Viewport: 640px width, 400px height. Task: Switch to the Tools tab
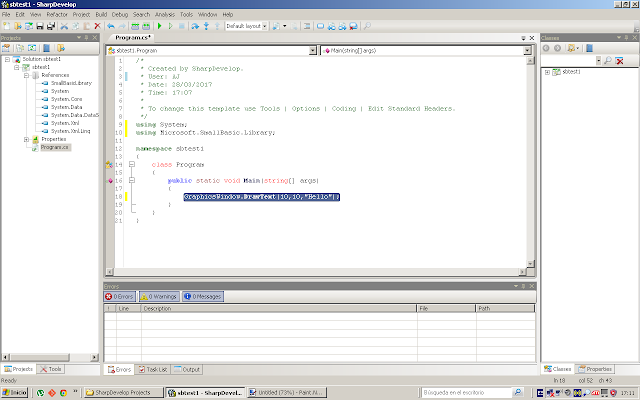[x=51, y=369]
